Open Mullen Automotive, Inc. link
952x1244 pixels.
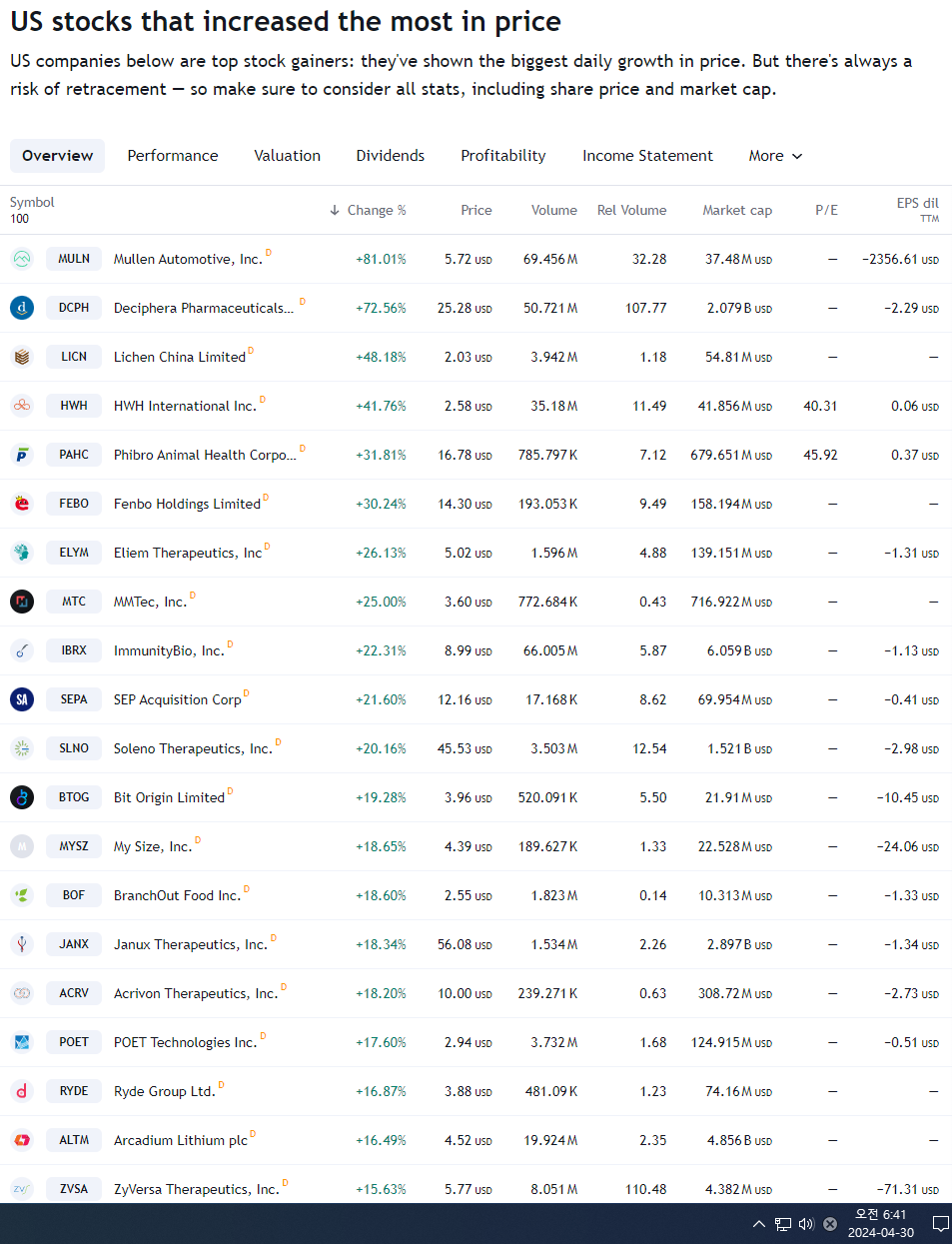point(188,259)
